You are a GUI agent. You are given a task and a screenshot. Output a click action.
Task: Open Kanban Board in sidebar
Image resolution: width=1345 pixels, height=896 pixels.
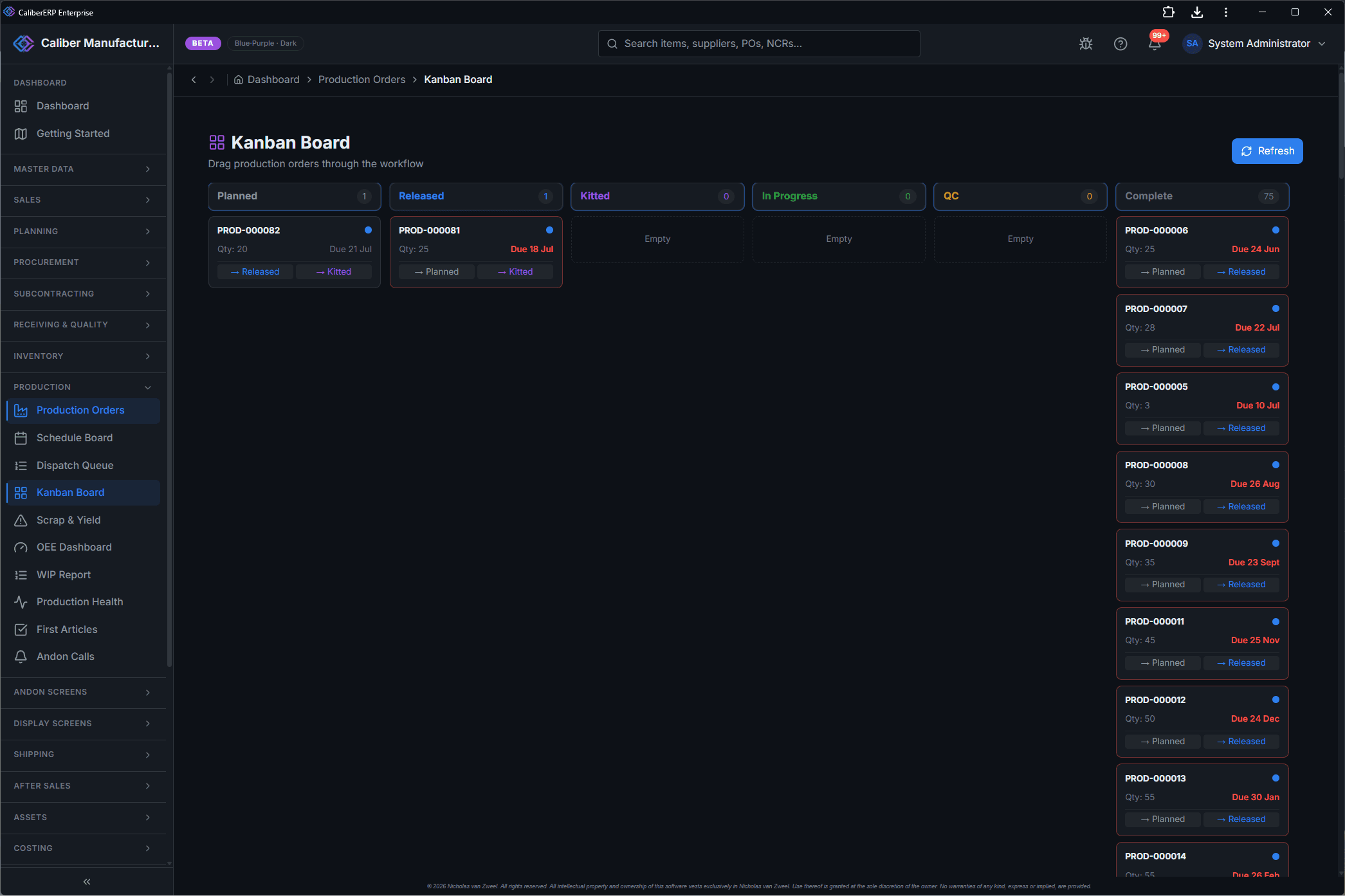(83, 493)
